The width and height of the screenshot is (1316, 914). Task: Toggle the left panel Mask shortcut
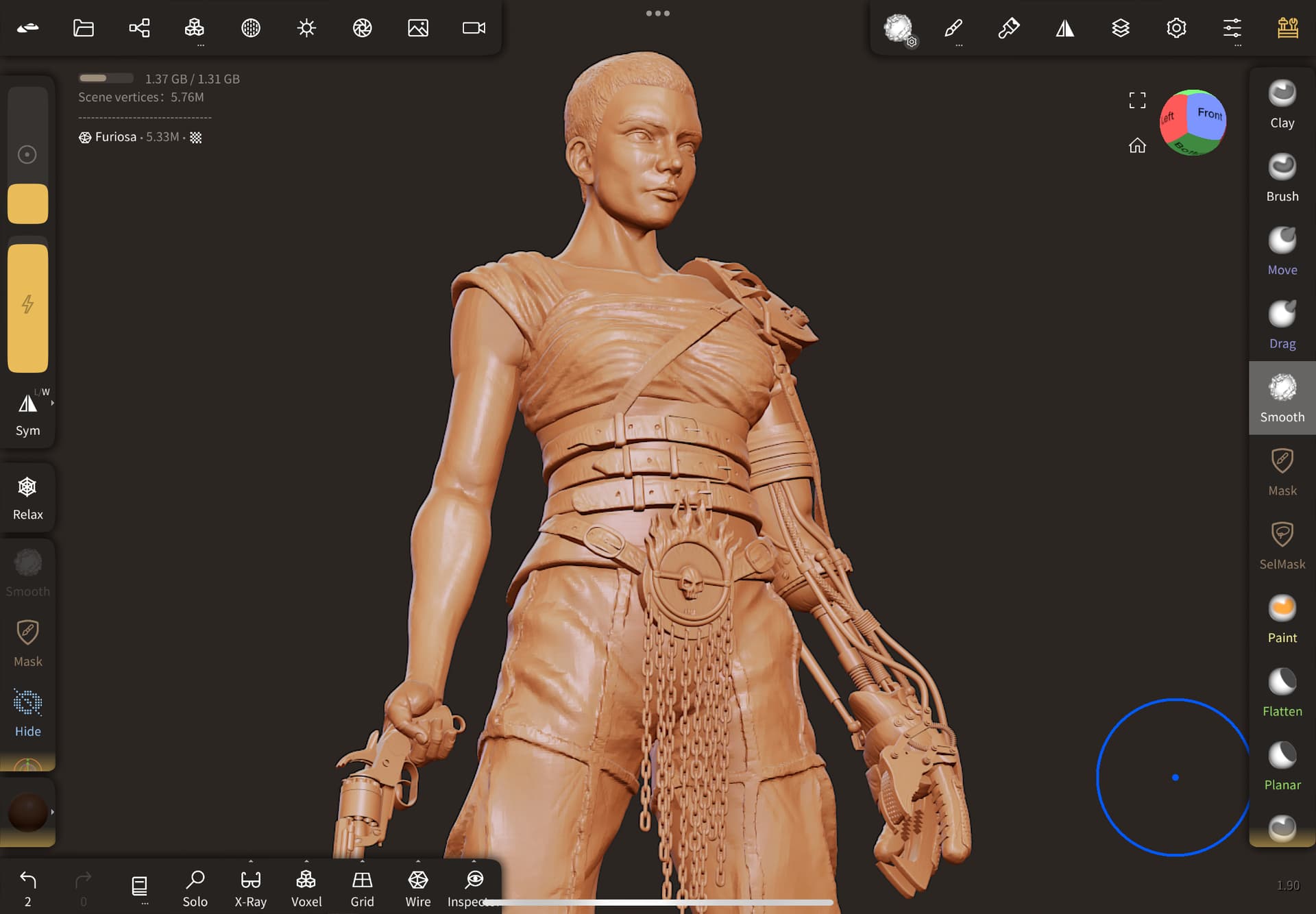pos(27,643)
